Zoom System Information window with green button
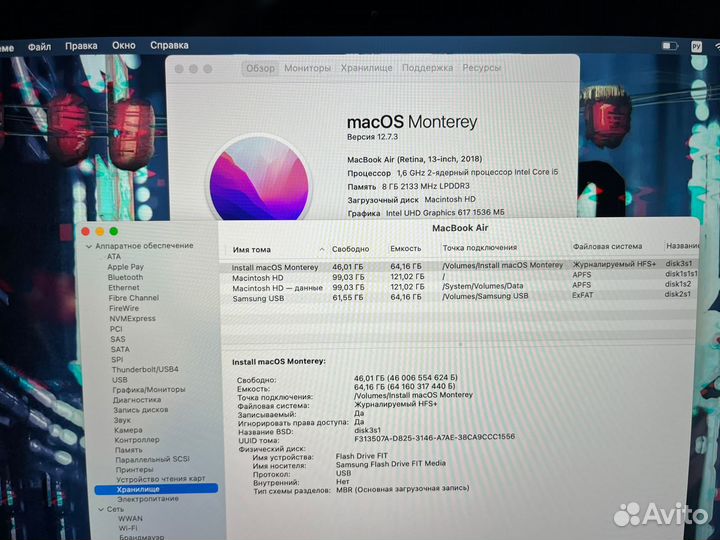This screenshot has height=540, width=720. [114, 231]
